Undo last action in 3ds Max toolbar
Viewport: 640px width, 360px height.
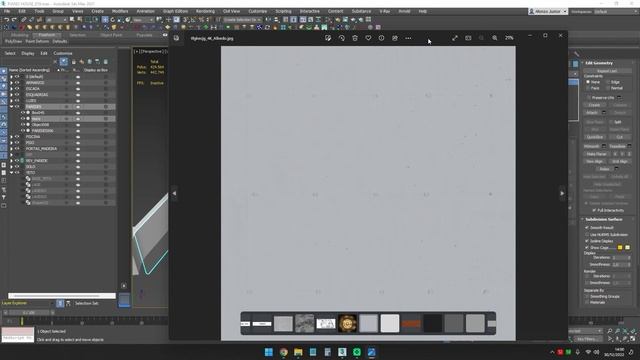(7, 20)
